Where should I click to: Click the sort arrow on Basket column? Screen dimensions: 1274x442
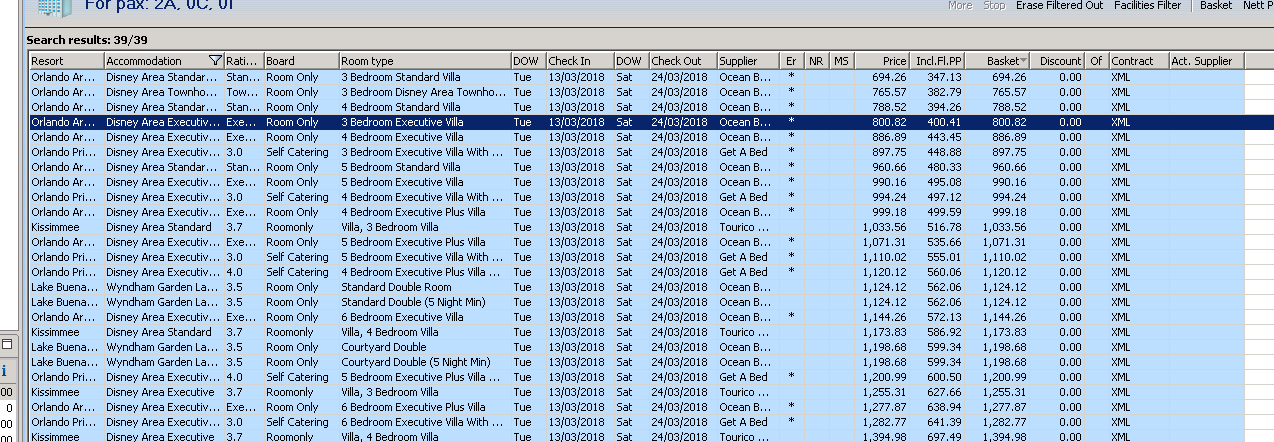click(x=1023, y=62)
